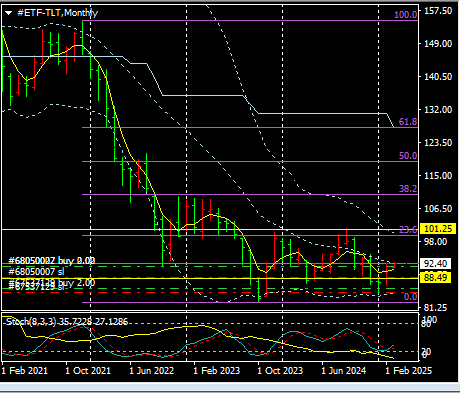Select the Fibonacci 61.8 level label

[x=408, y=122]
